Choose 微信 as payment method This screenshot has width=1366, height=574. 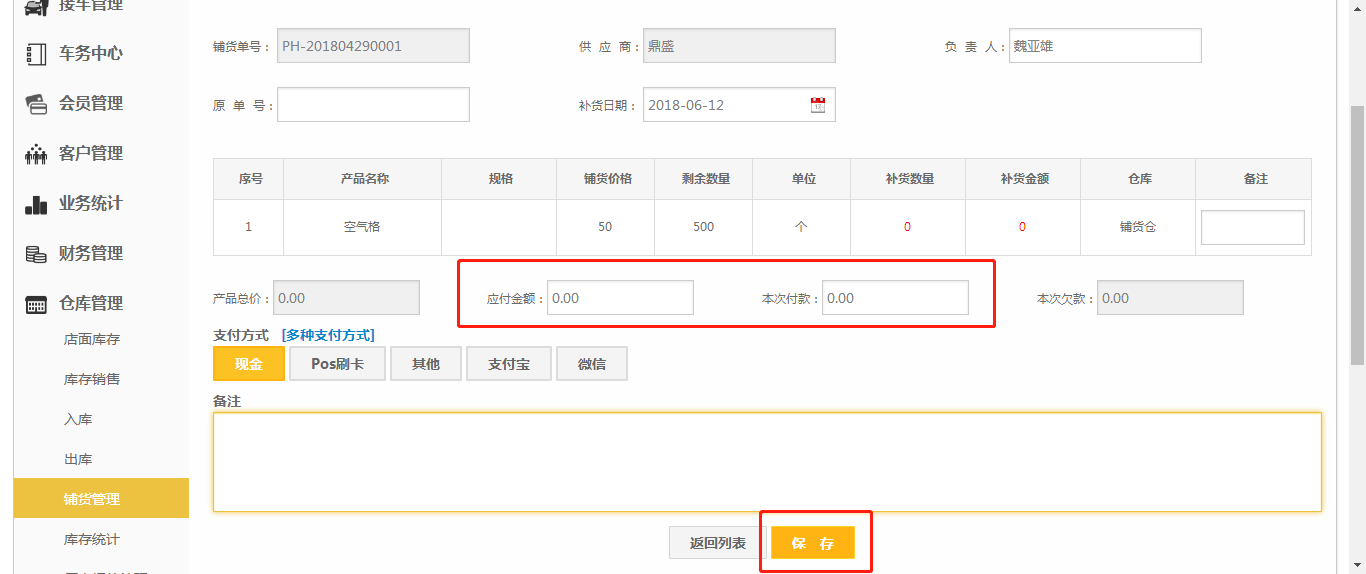click(x=591, y=364)
